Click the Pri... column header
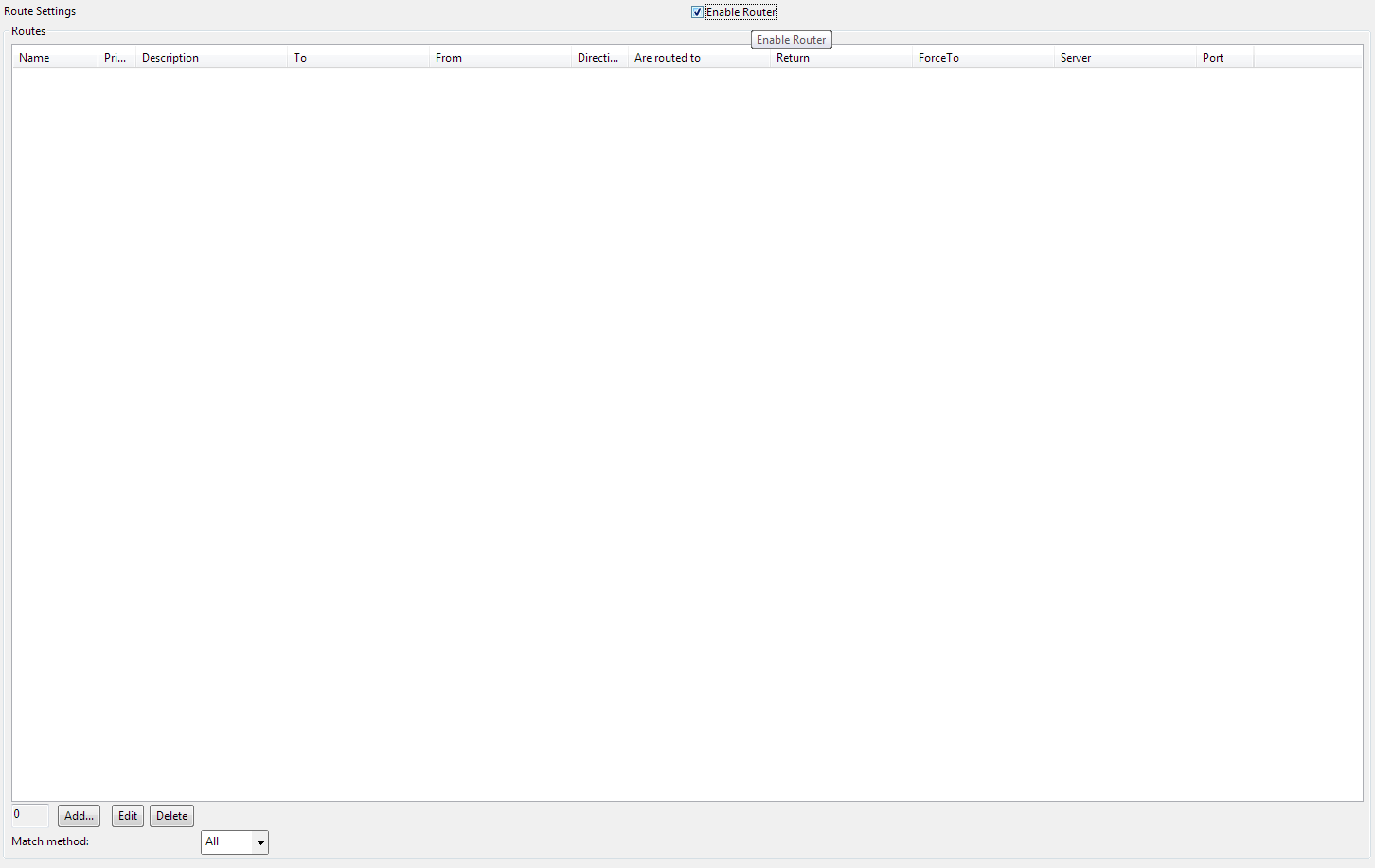The image size is (1375, 868). pos(116,58)
